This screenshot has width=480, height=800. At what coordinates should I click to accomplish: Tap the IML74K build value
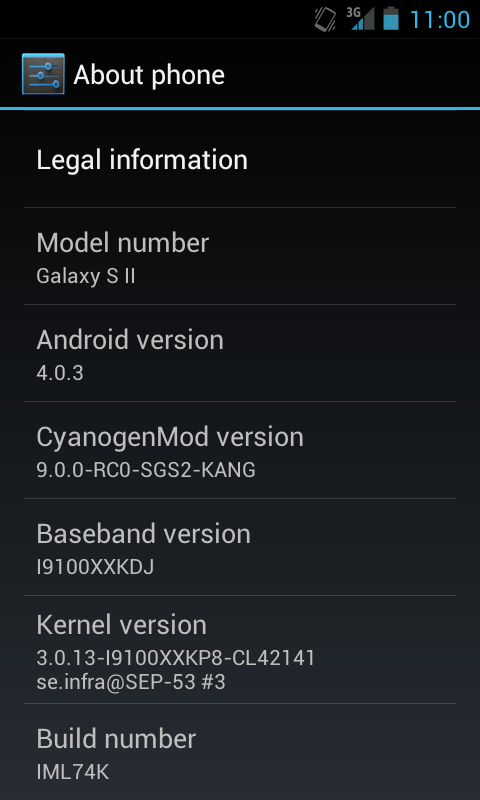click(x=72, y=771)
